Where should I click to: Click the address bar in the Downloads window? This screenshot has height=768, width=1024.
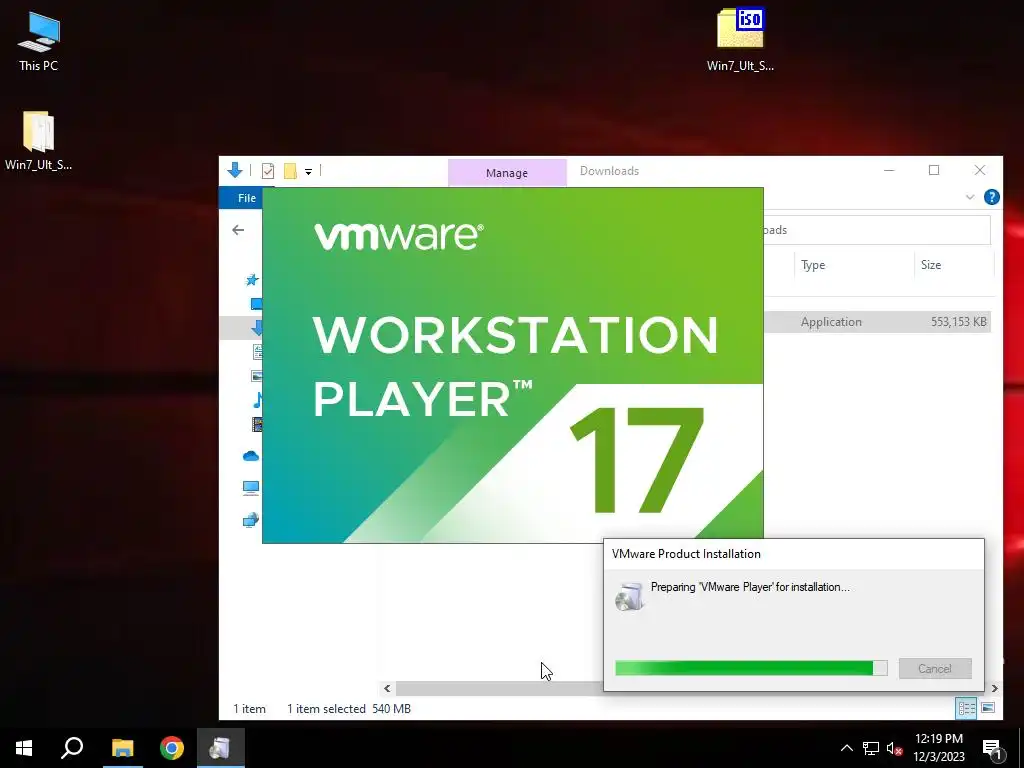pos(877,230)
